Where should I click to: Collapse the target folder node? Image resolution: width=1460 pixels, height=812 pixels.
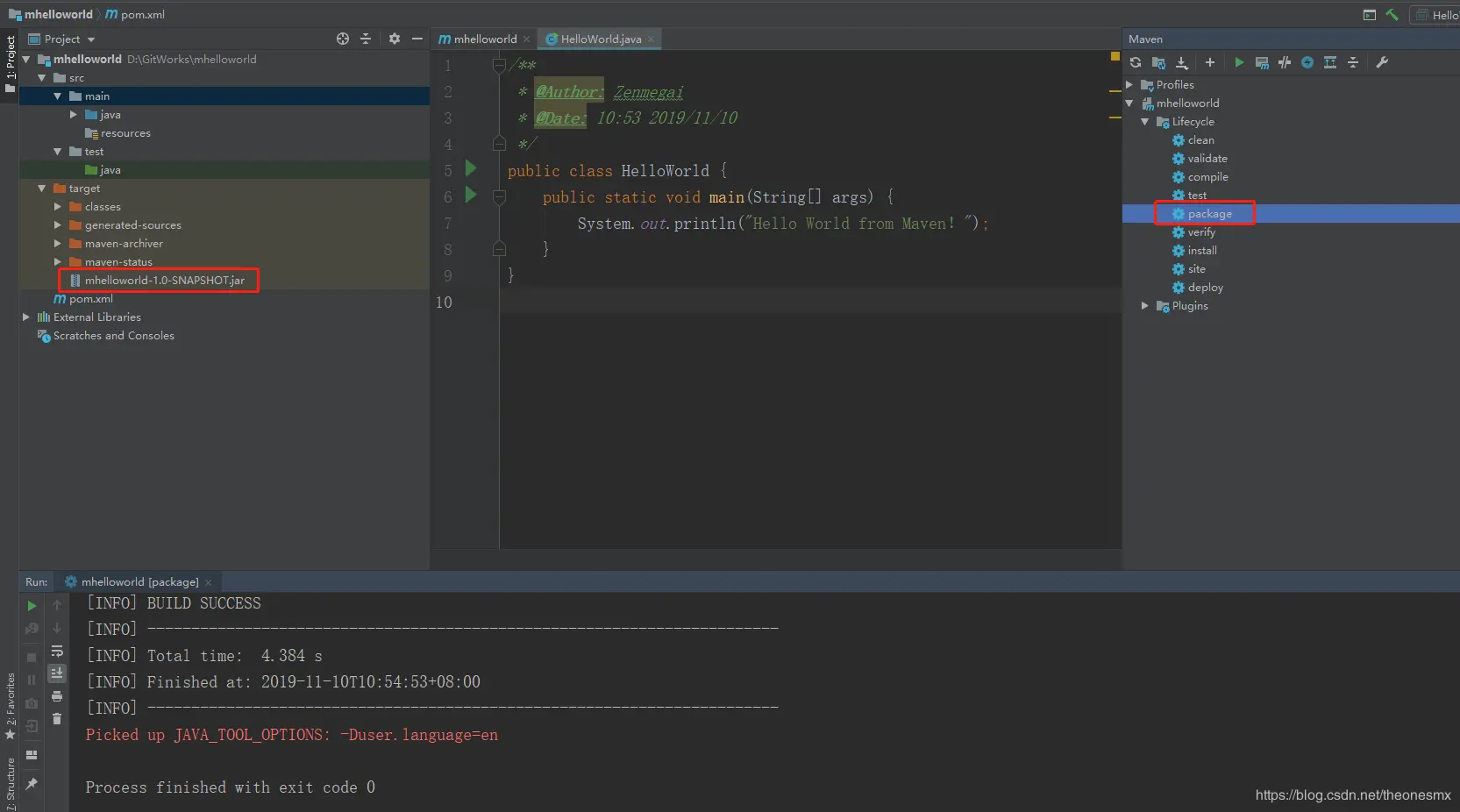[x=41, y=189]
